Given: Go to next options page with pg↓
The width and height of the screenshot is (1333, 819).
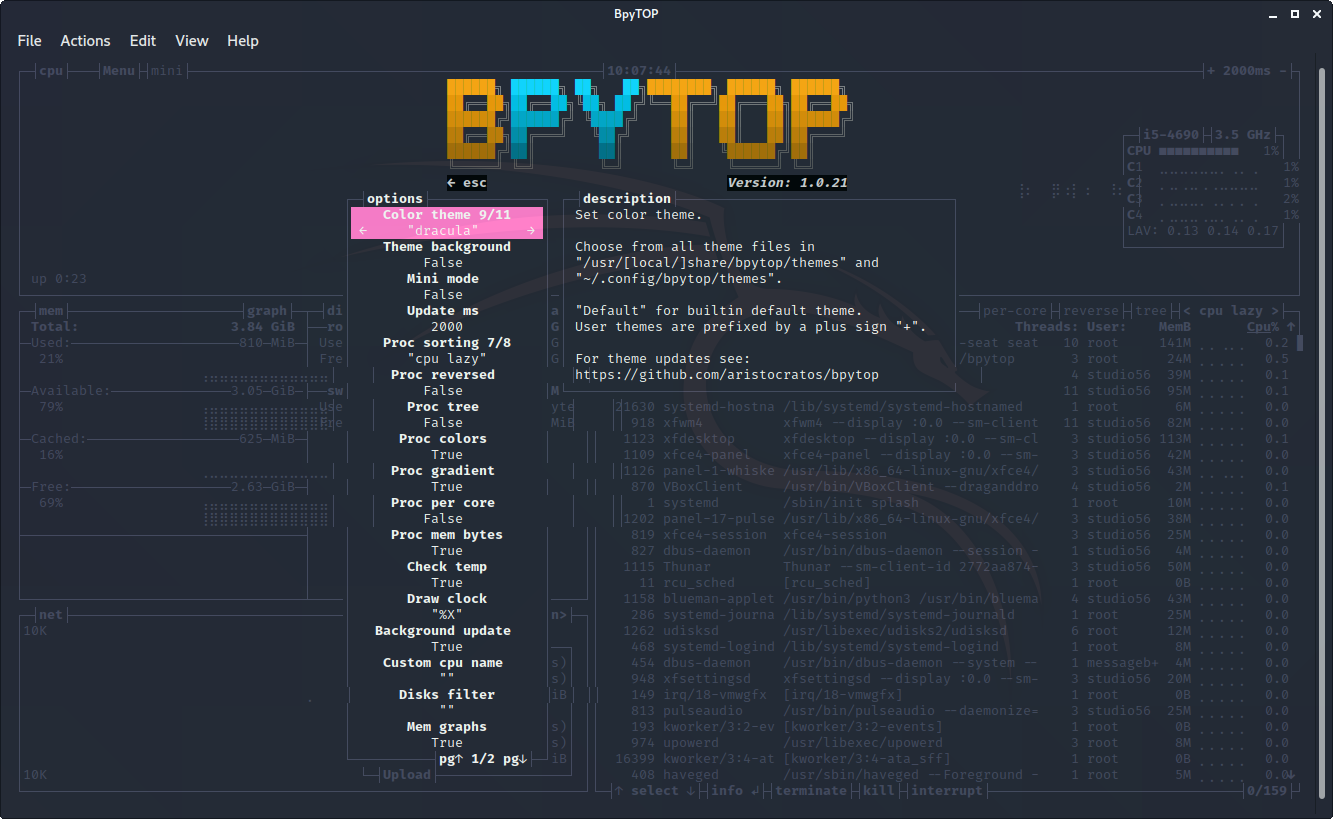Looking at the screenshot, I should tap(512, 758).
